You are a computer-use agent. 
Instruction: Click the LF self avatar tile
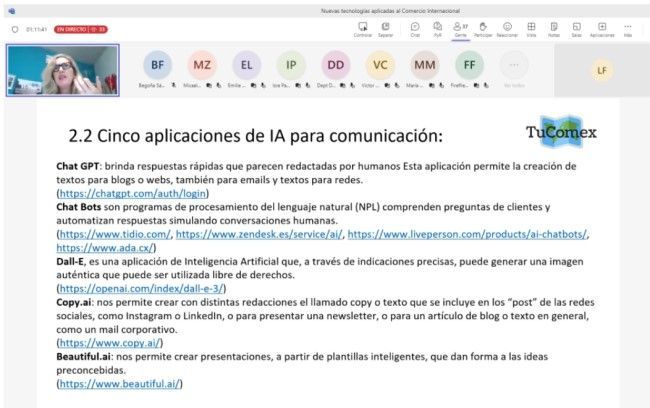tap(602, 70)
